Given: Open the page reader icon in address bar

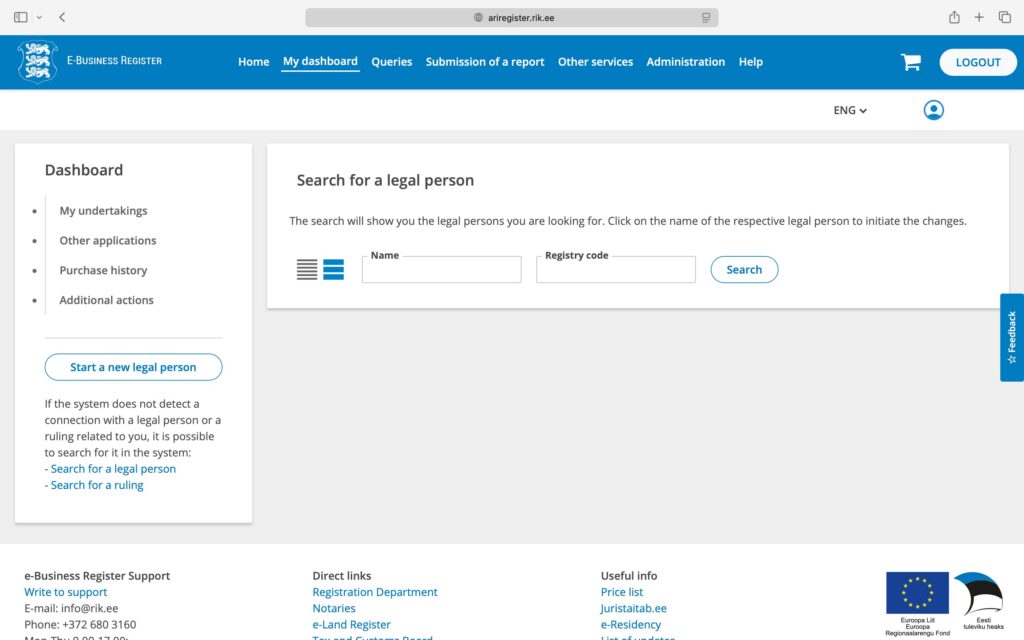Looking at the screenshot, I should pos(706,17).
